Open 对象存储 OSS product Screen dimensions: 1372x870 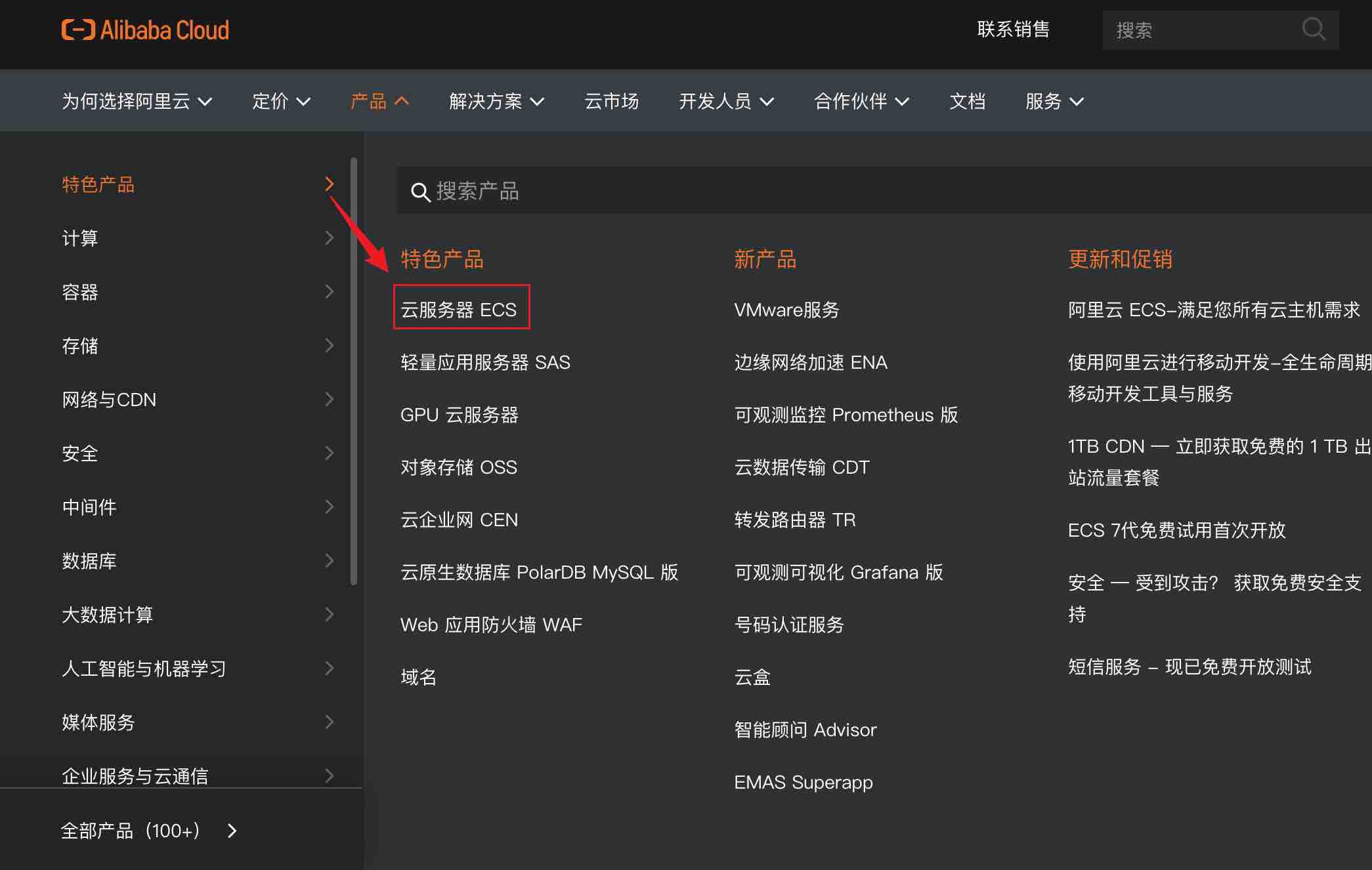click(x=459, y=467)
